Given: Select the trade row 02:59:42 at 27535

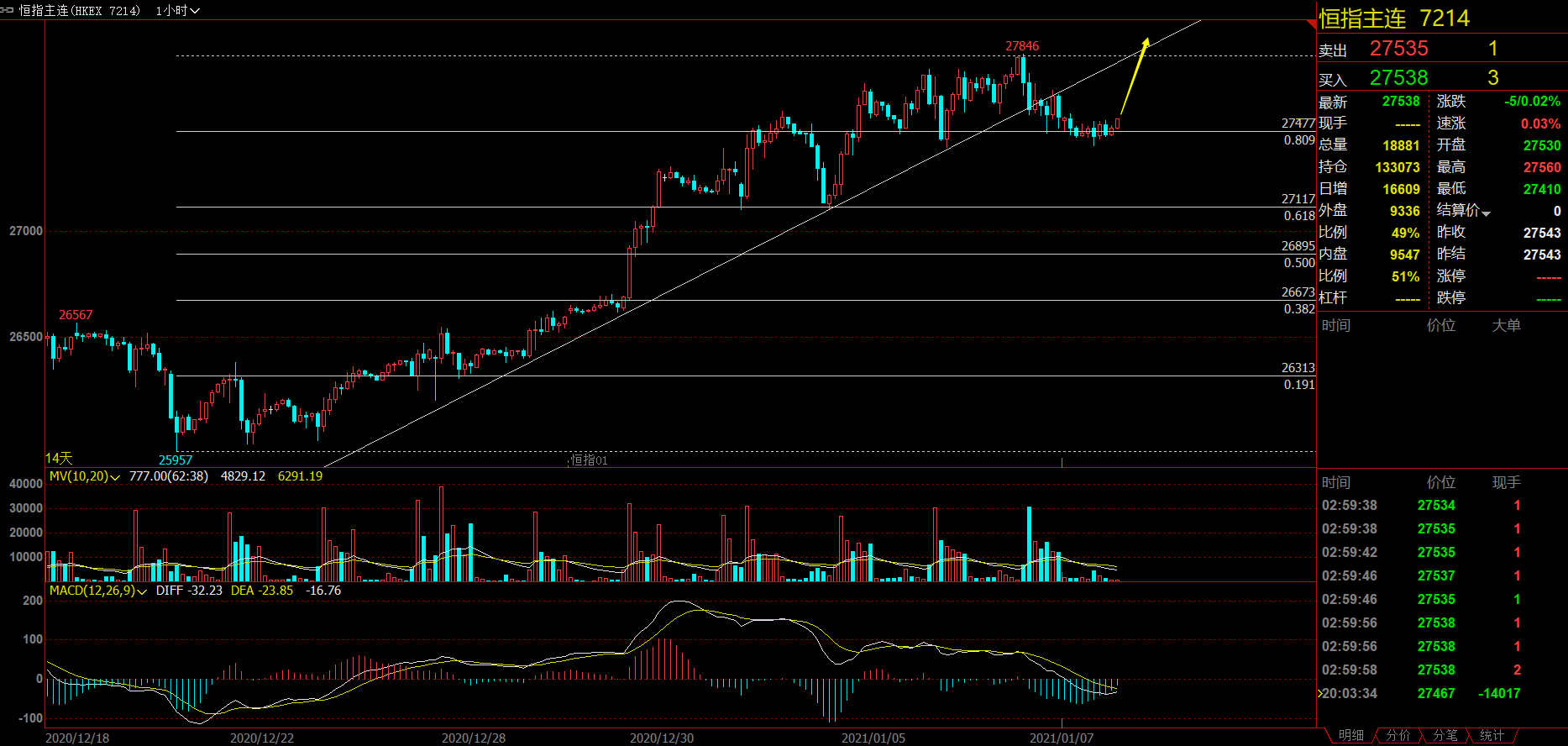Looking at the screenshot, I should point(1421,553).
